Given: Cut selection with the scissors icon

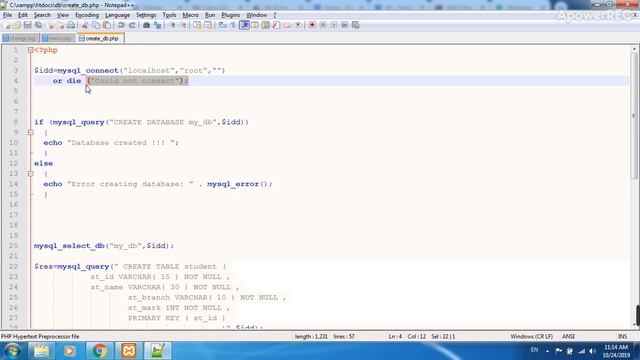Looking at the screenshot, I should [x=85, y=25].
